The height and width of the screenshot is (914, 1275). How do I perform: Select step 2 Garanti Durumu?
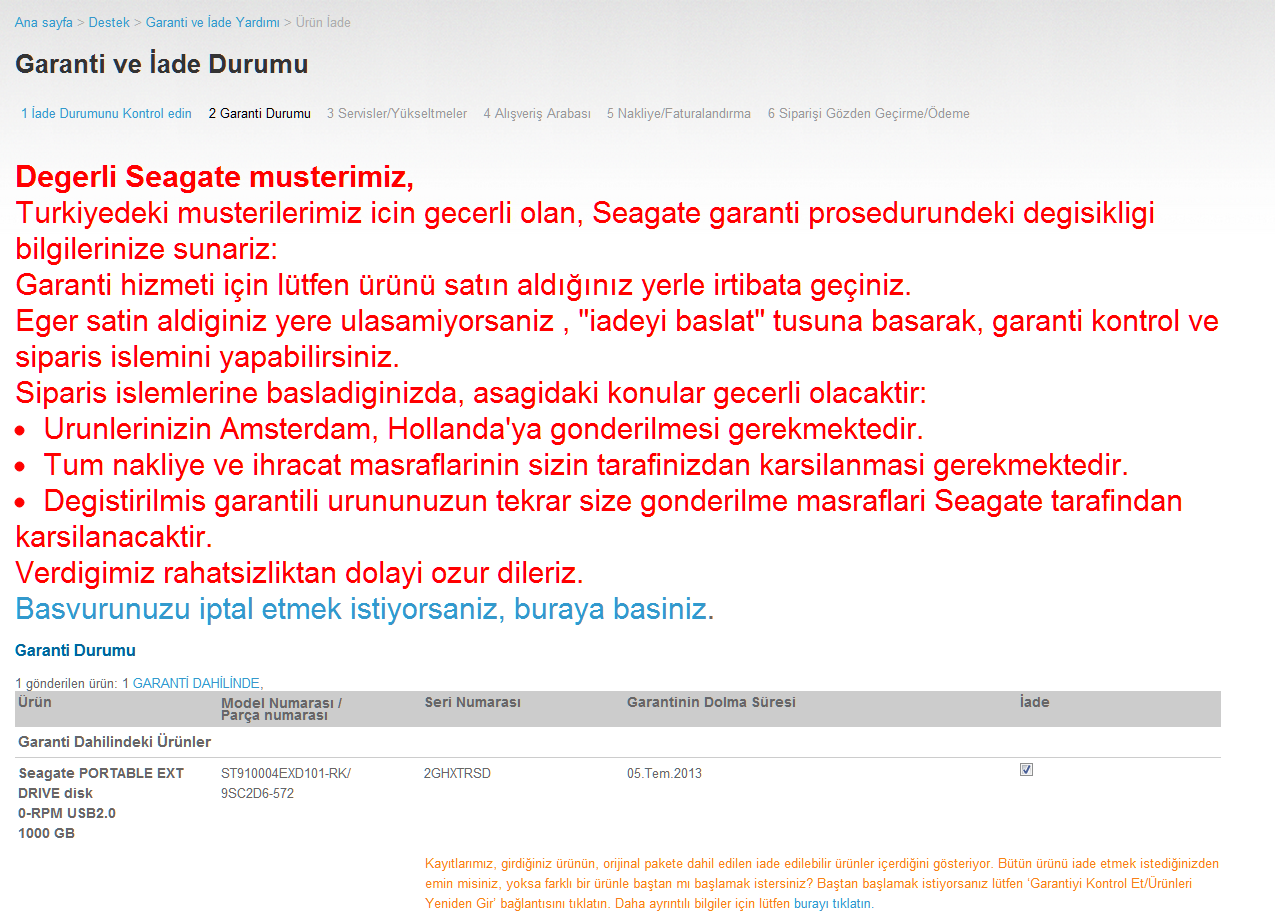(x=259, y=114)
